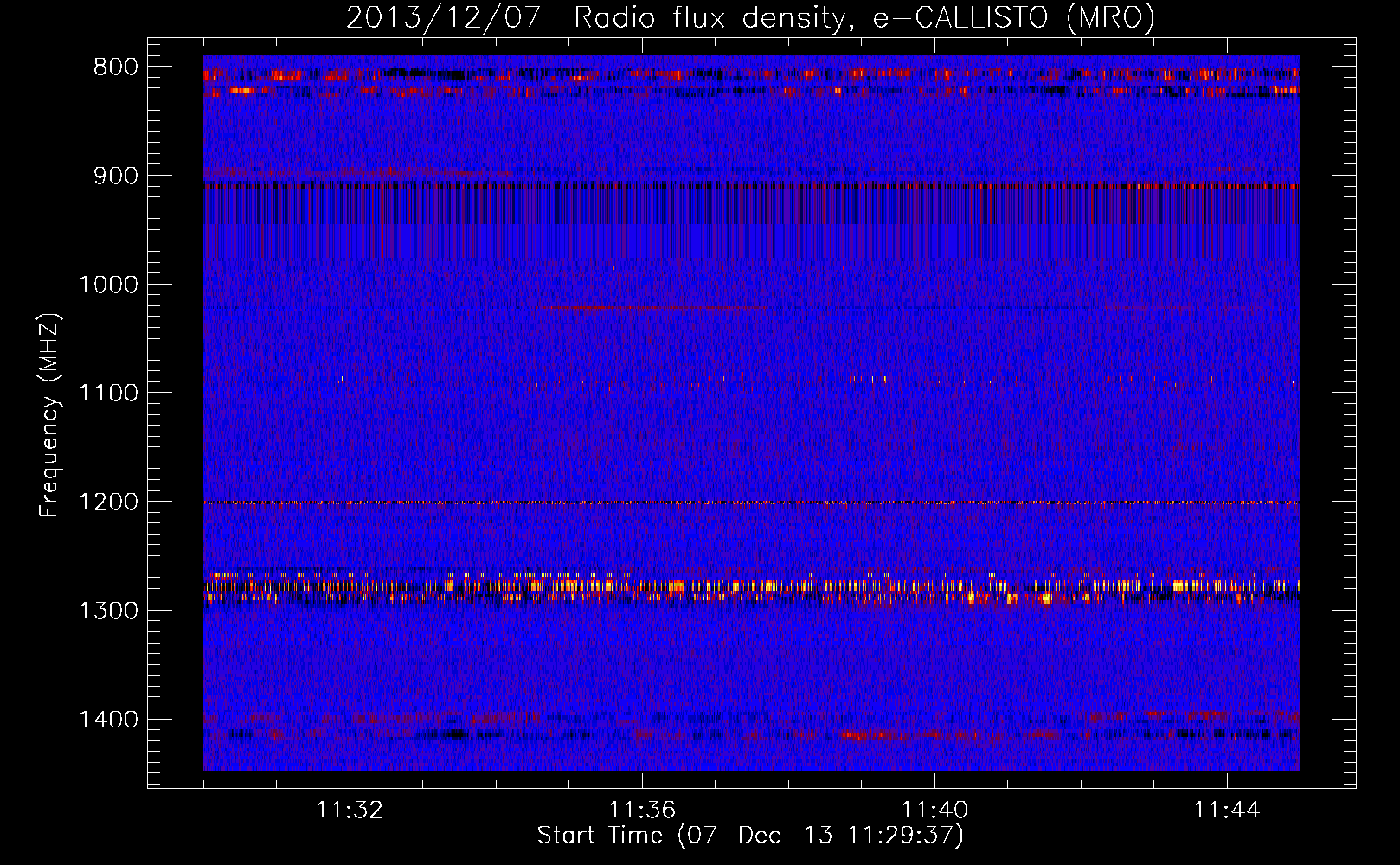Click the 11:36 time tick label

point(642,811)
